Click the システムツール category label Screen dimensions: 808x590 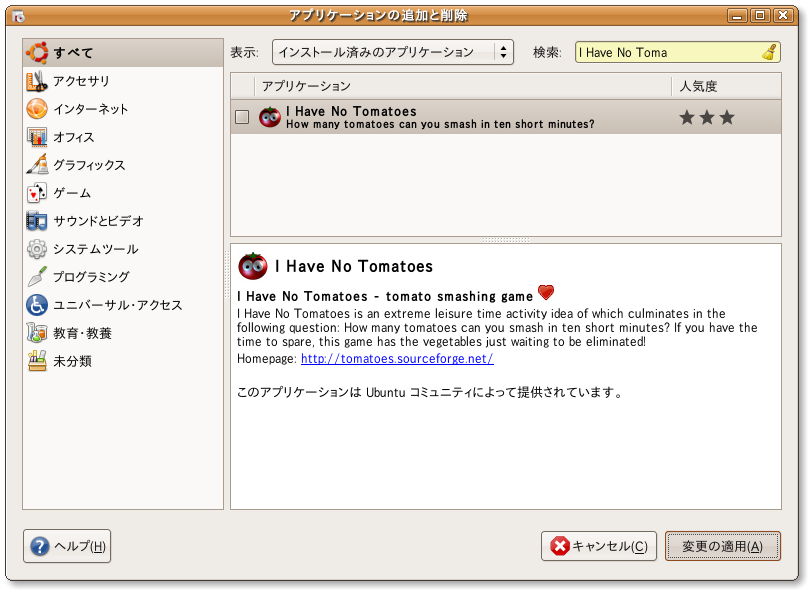tap(96, 249)
